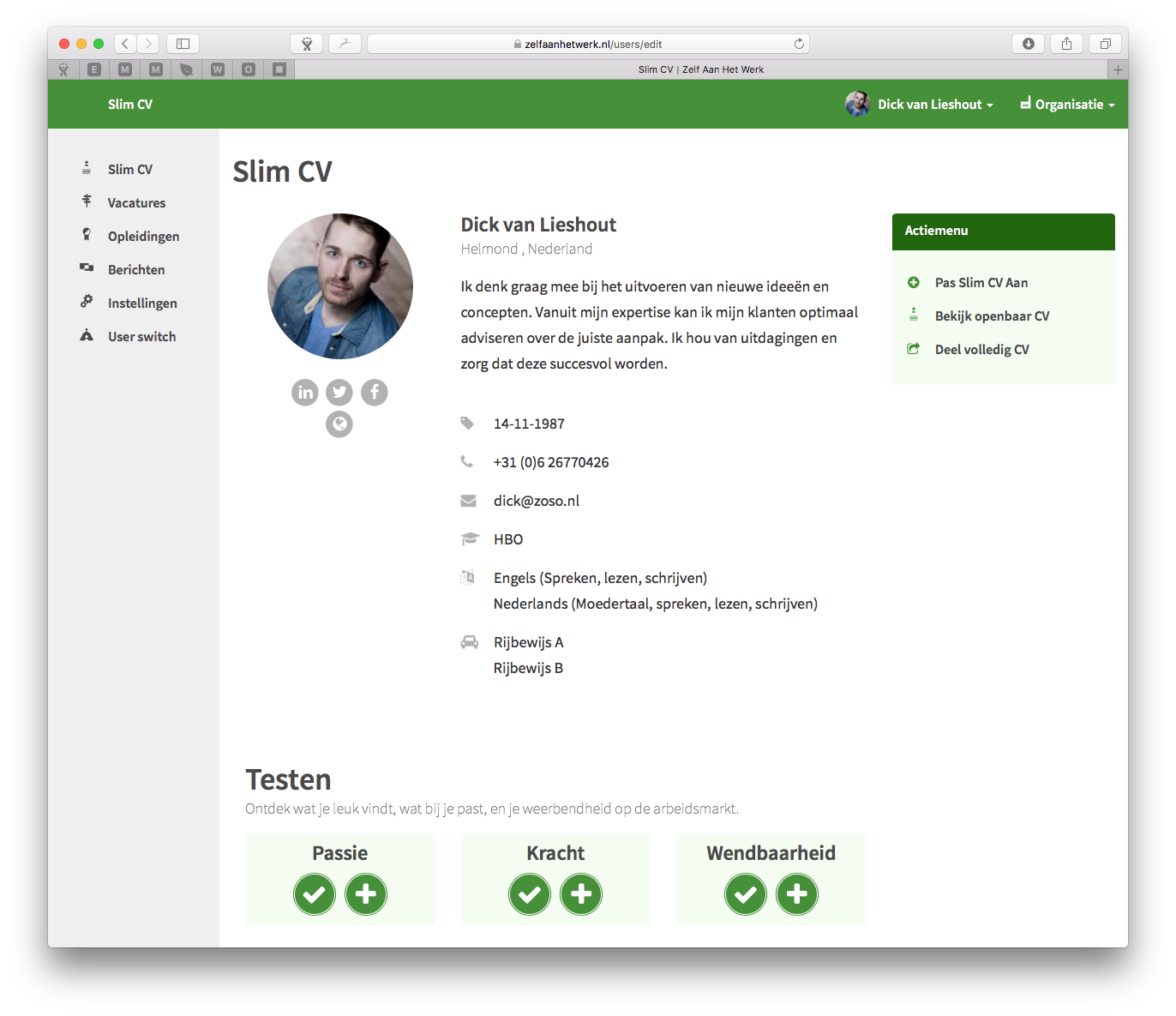This screenshot has width=1176, height=1016.
Task: Click the address bar URL field
Action: [x=588, y=44]
